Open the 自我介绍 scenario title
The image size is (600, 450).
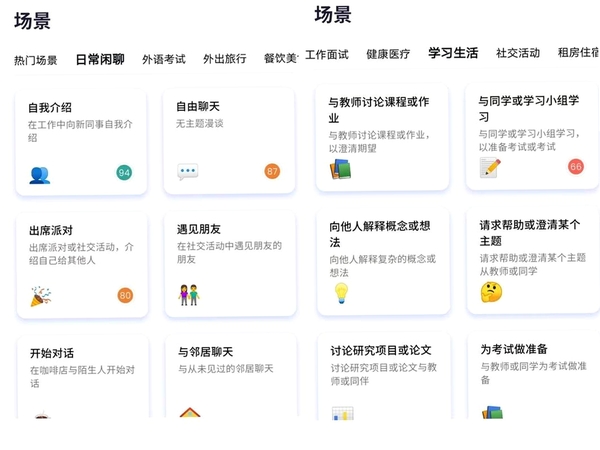pyautogui.click(x=50, y=108)
